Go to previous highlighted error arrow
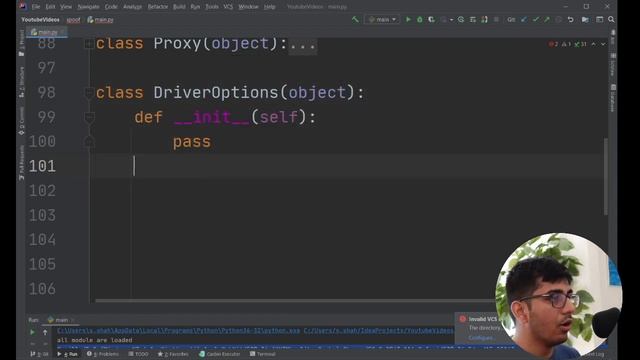 593,44
